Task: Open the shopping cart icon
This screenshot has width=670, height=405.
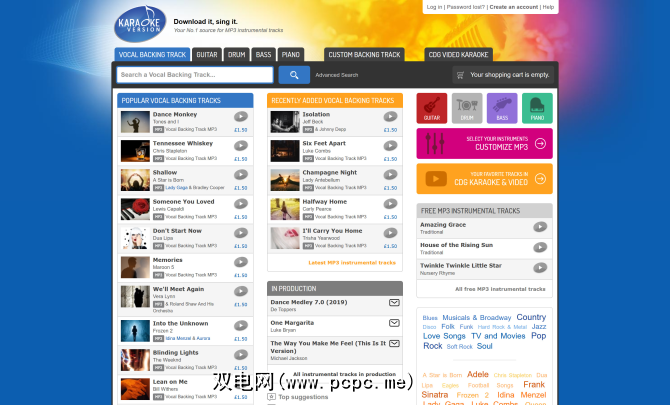Action: click(460, 75)
